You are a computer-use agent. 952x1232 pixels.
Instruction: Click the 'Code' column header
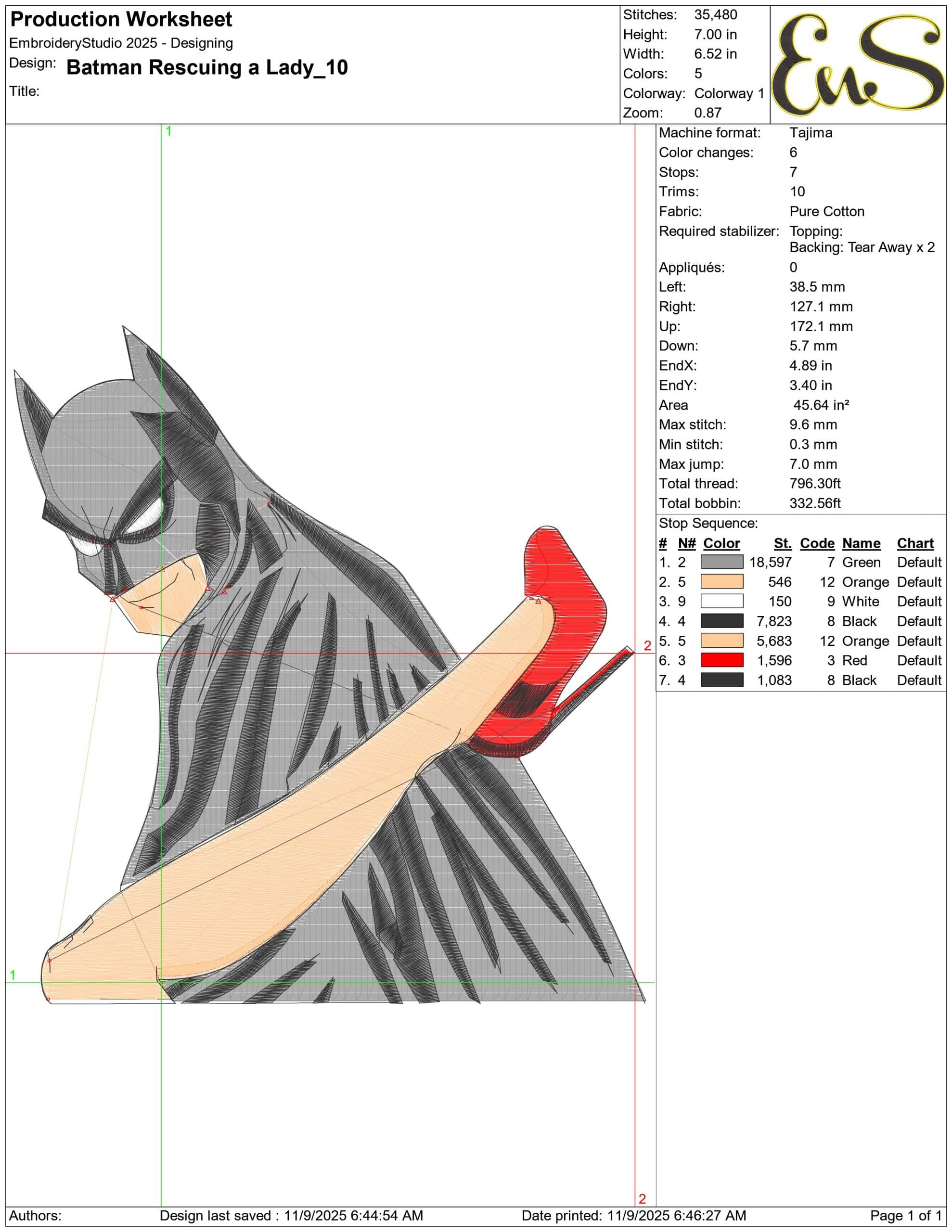817,543
